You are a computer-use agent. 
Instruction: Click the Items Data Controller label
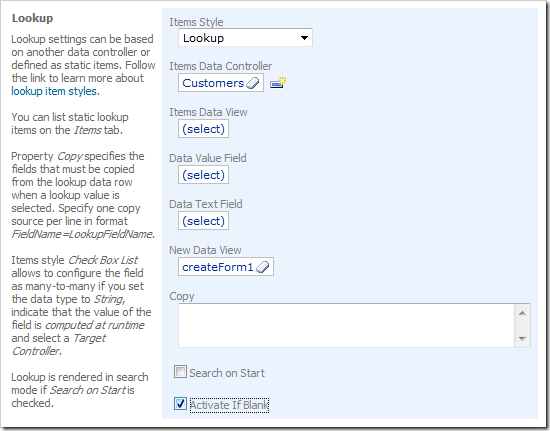(221, 66)
